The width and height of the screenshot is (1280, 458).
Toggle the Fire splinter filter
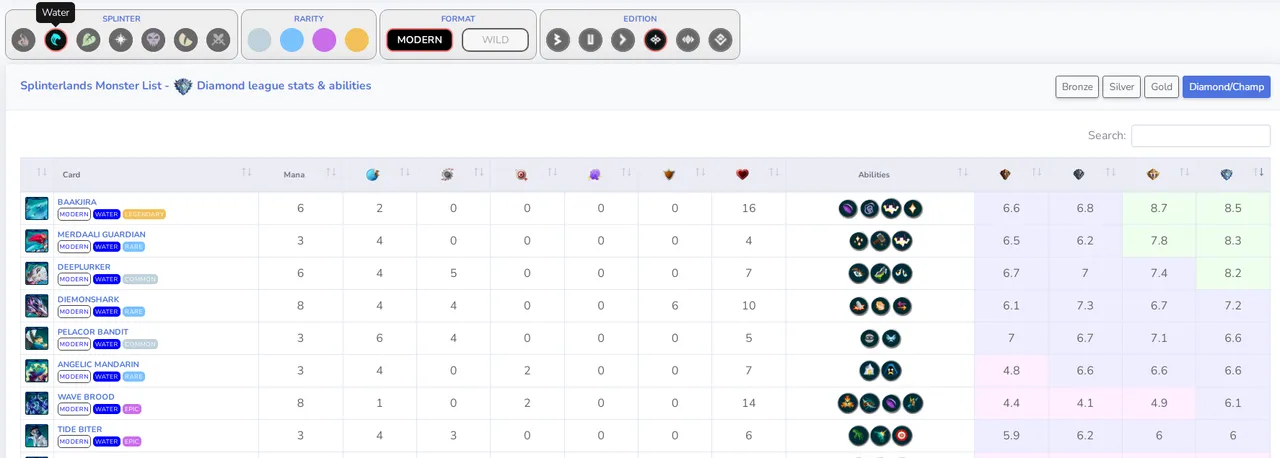[x=24, y=40]
